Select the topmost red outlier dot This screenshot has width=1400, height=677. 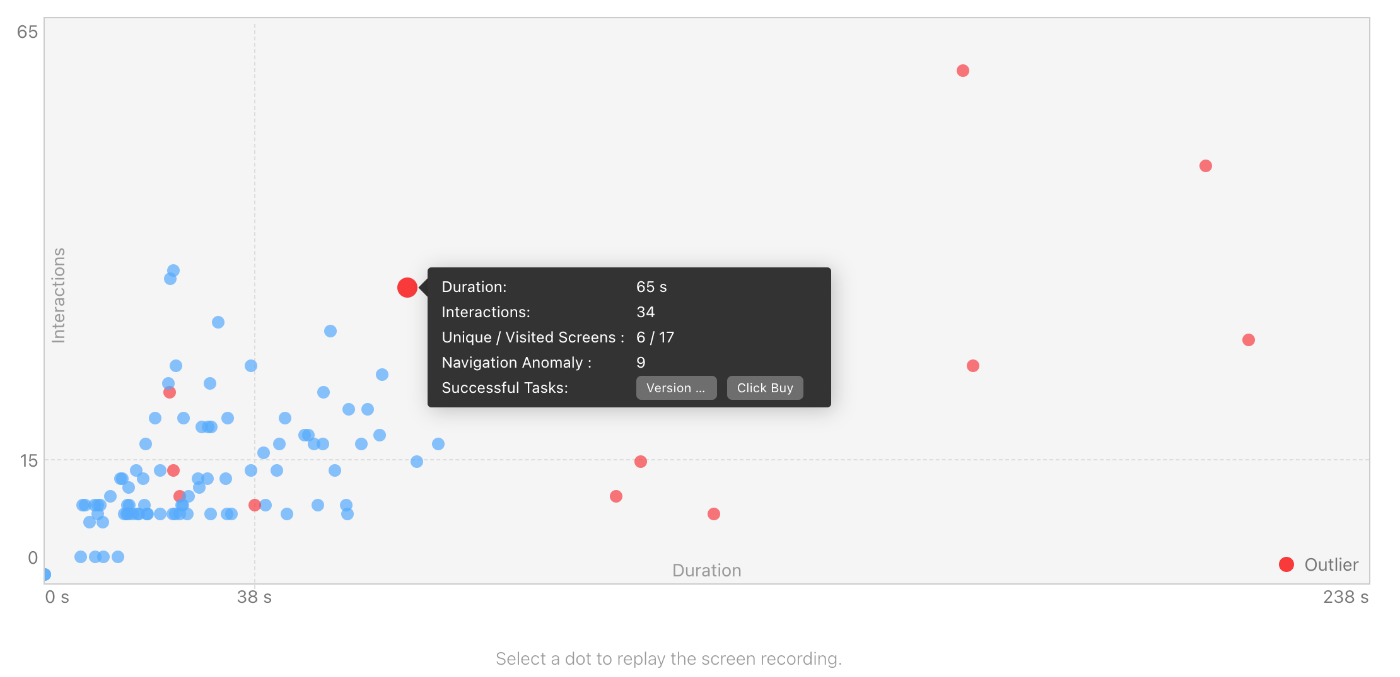pyautogui.click(x=963, y=71)
